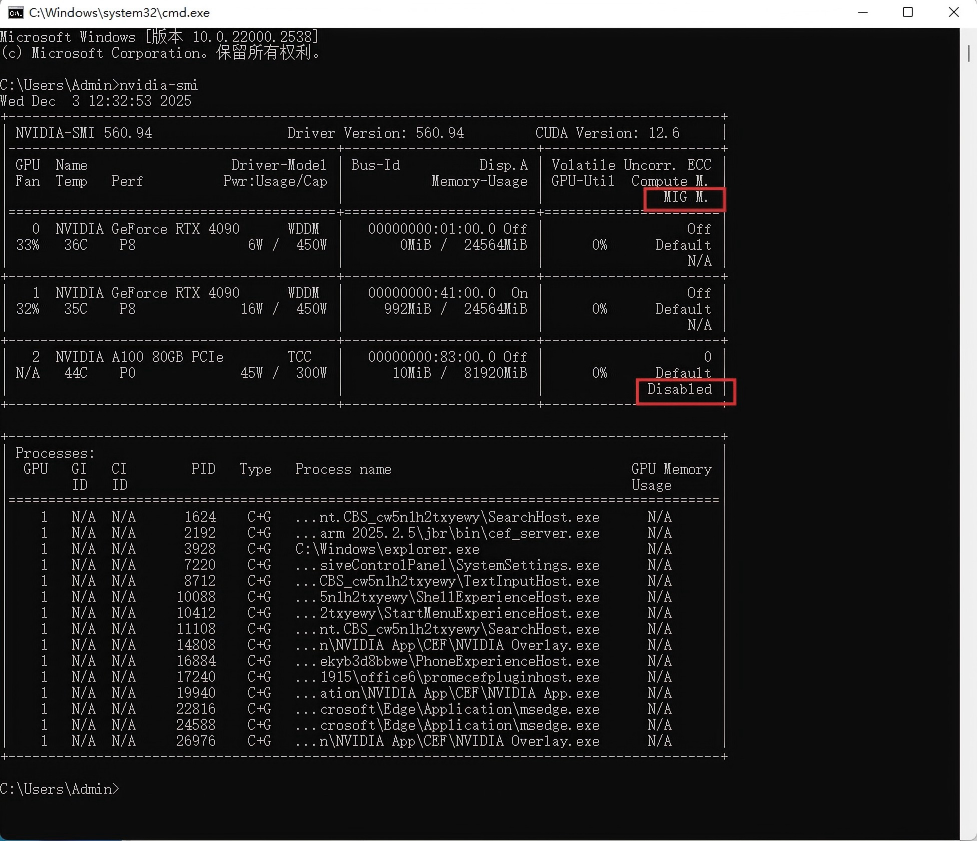
Task: Click the cmd.exe icon in title bar
Action: (x=15, y=12)
